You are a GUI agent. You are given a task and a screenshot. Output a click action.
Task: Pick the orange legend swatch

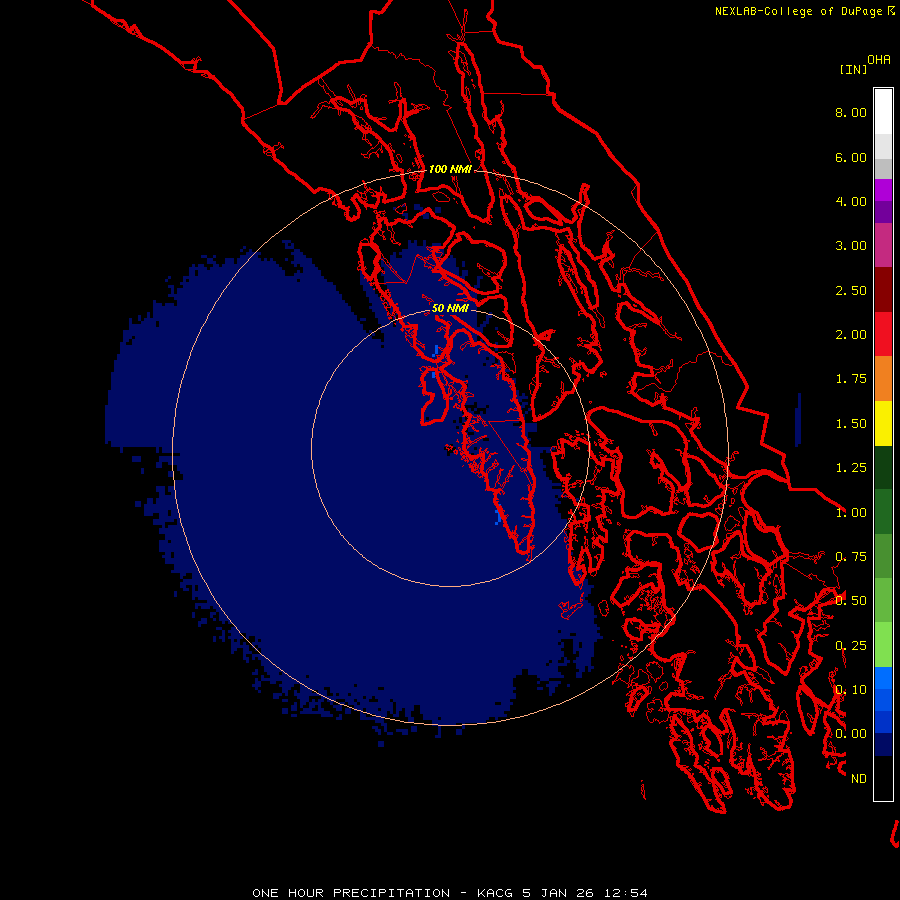pos(883,378)
